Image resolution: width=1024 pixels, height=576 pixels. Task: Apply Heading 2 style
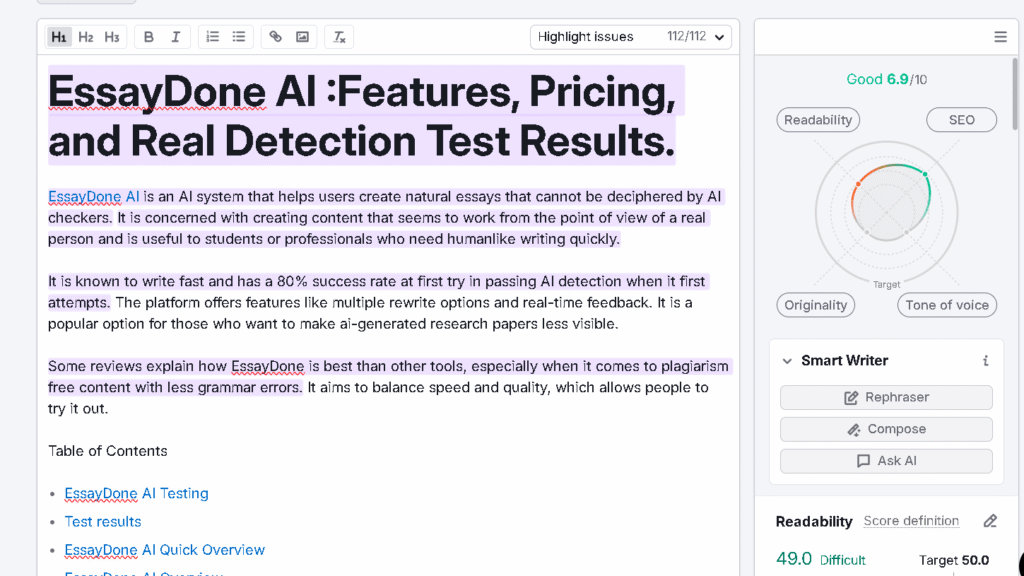coord(85,36)
